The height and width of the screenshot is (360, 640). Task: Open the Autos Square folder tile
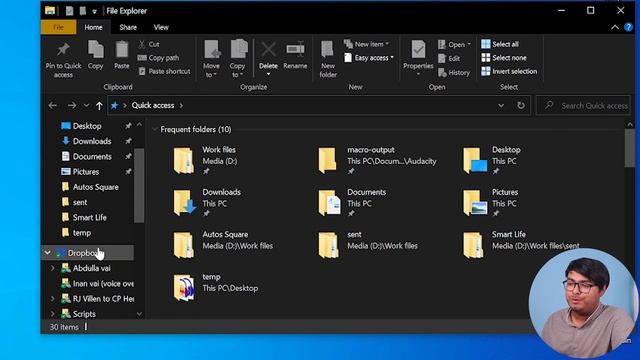pos(223,245)
